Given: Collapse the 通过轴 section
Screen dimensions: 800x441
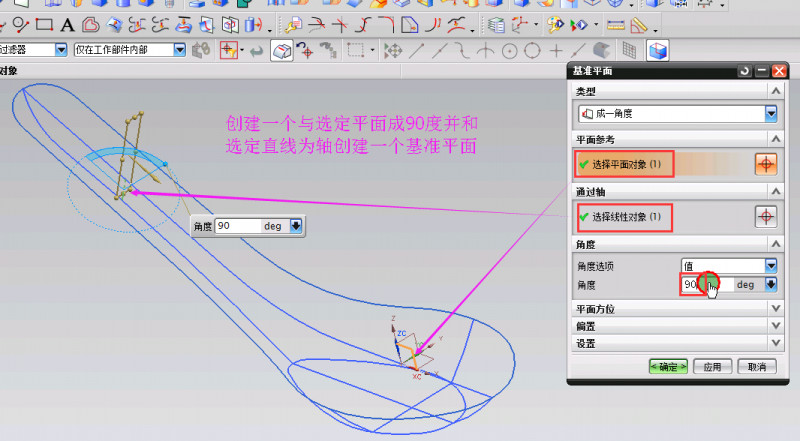Looking at the screenshot, I should click(776, 191).
